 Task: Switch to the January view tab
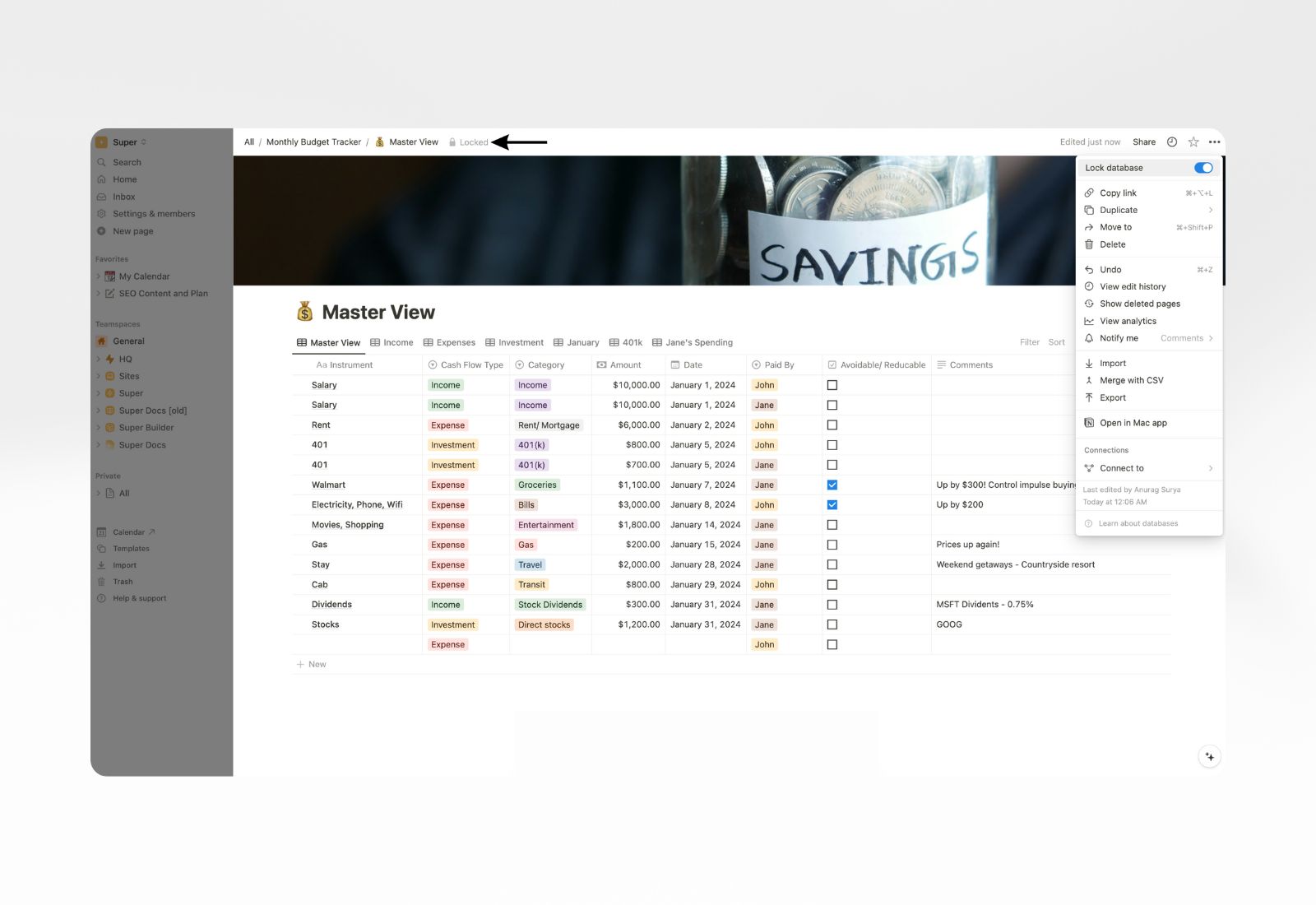click(x=576, y=342)
